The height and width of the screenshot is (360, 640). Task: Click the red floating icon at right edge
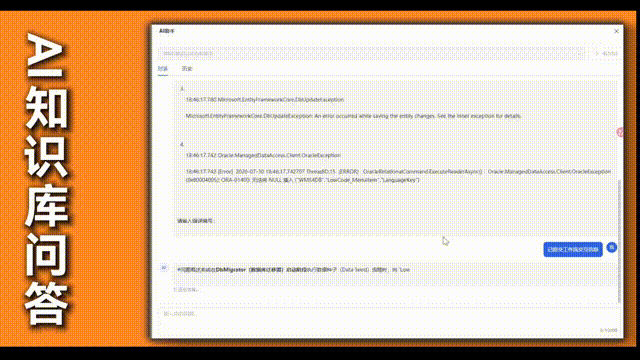coord(620,132)
